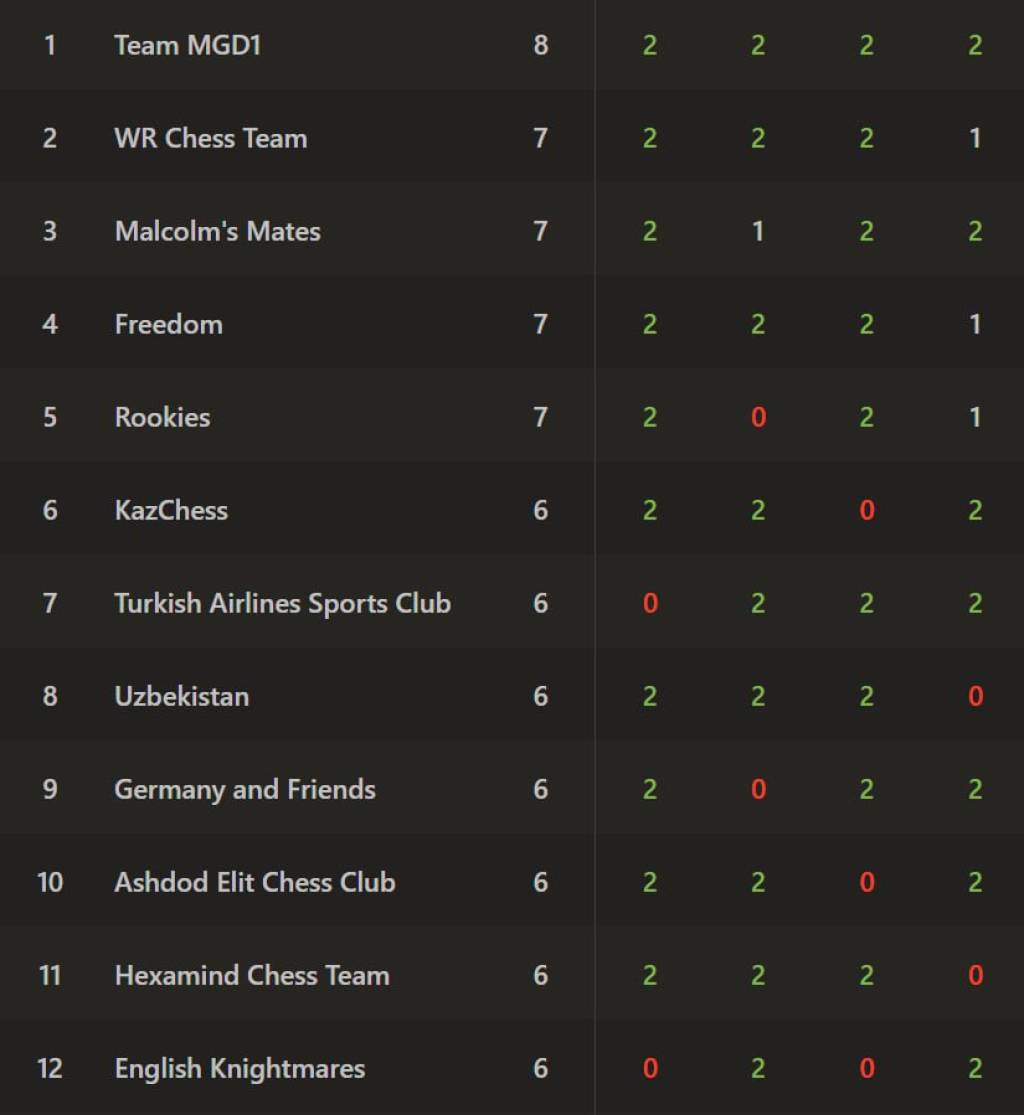Click the Rookies team name
The image size is (1024, 1115).
tap(162, 417)
